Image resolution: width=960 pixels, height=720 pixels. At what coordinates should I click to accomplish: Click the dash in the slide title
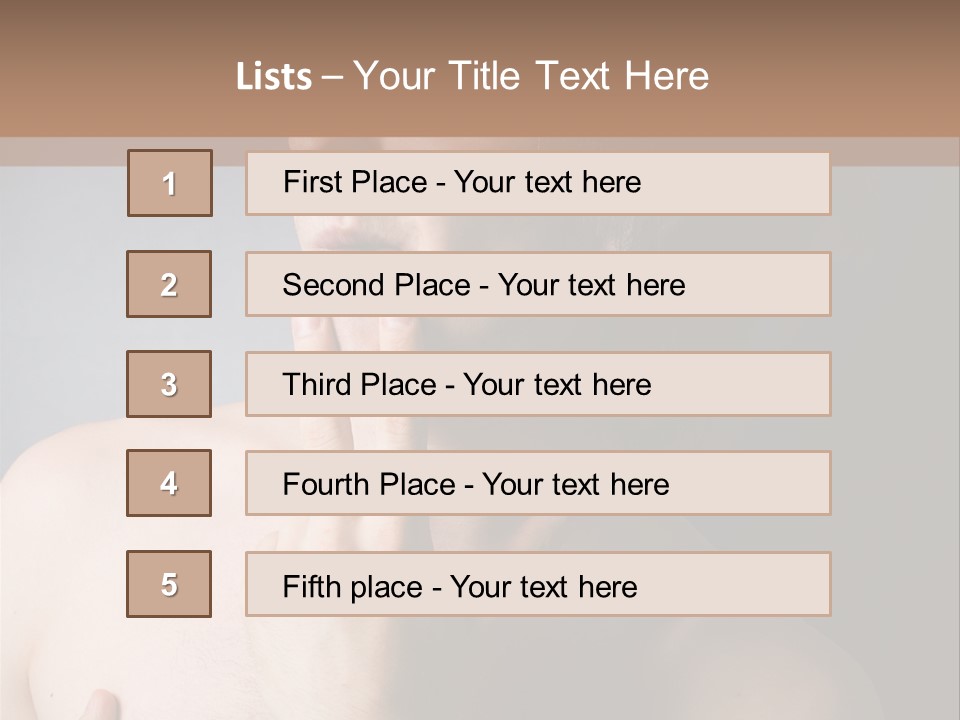(332, 77)
